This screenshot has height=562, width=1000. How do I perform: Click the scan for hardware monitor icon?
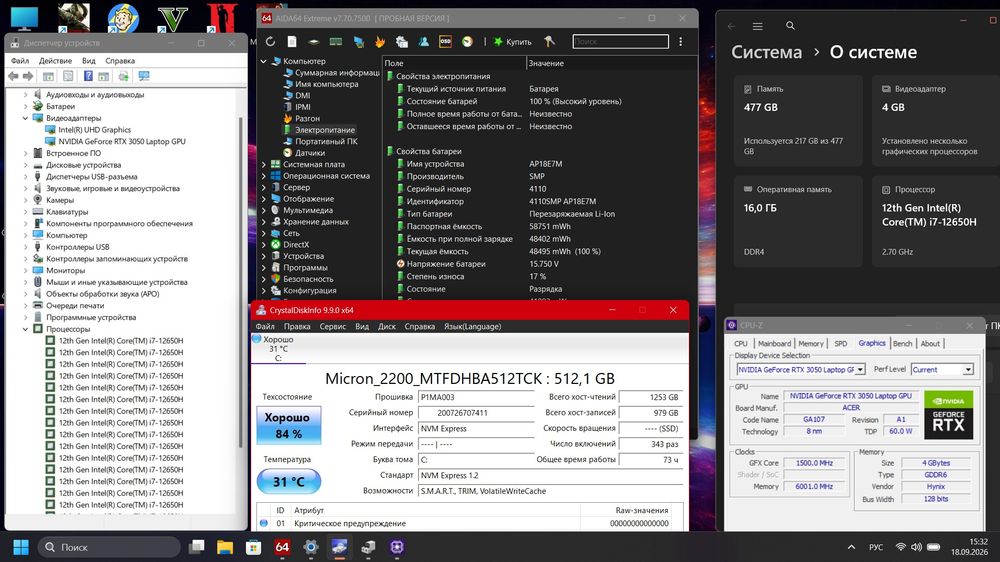tap(144, 76)
